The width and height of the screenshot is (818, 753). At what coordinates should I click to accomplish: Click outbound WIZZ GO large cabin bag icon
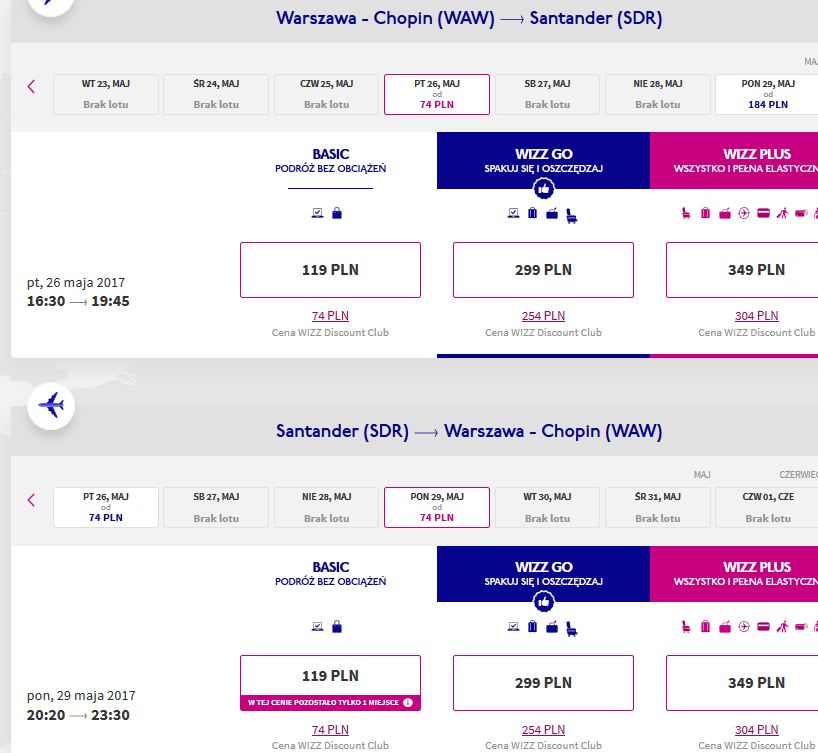pyautogui.click(x=552, y=213)
